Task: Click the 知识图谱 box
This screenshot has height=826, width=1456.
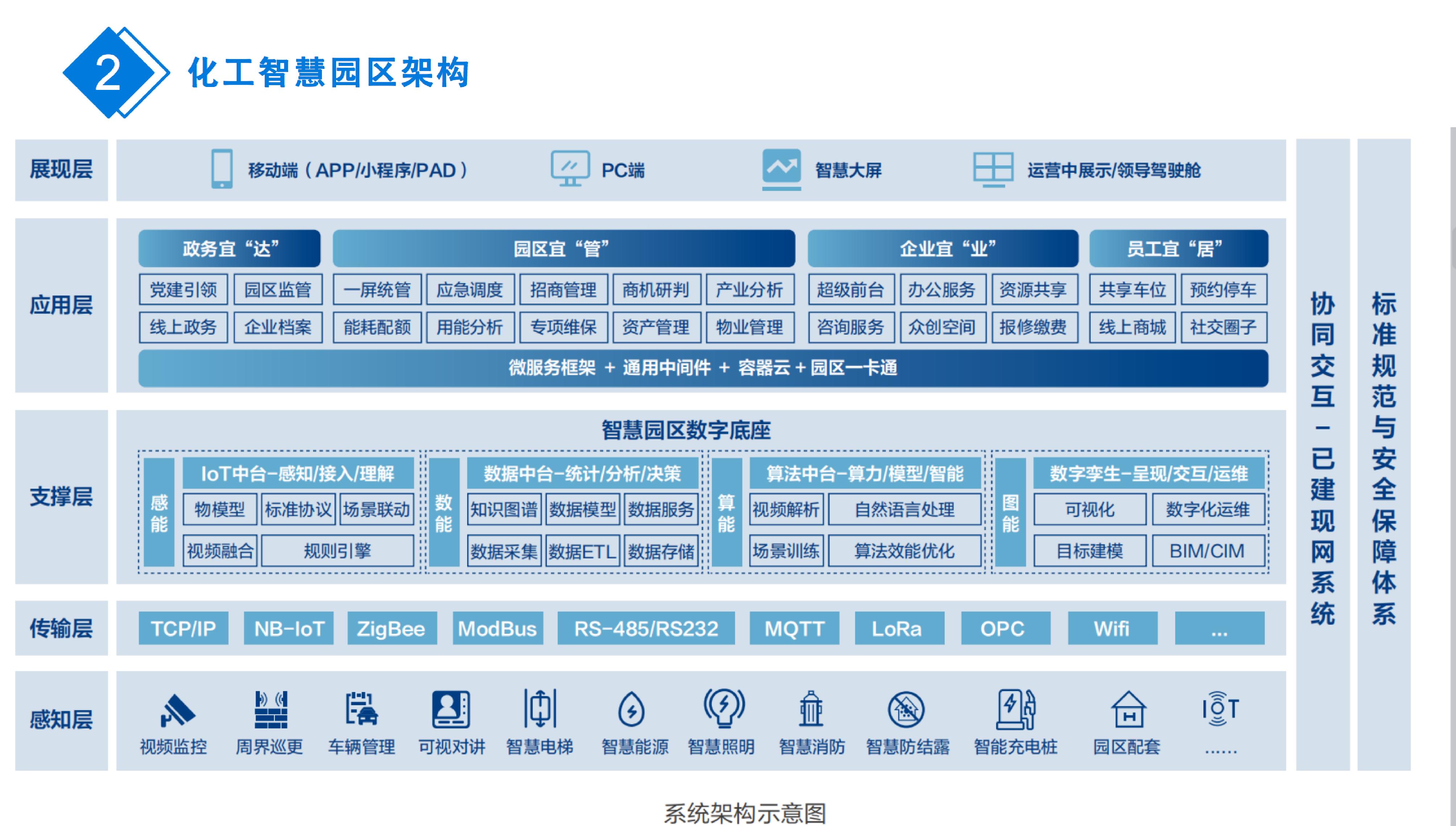Action: (504, 509)
